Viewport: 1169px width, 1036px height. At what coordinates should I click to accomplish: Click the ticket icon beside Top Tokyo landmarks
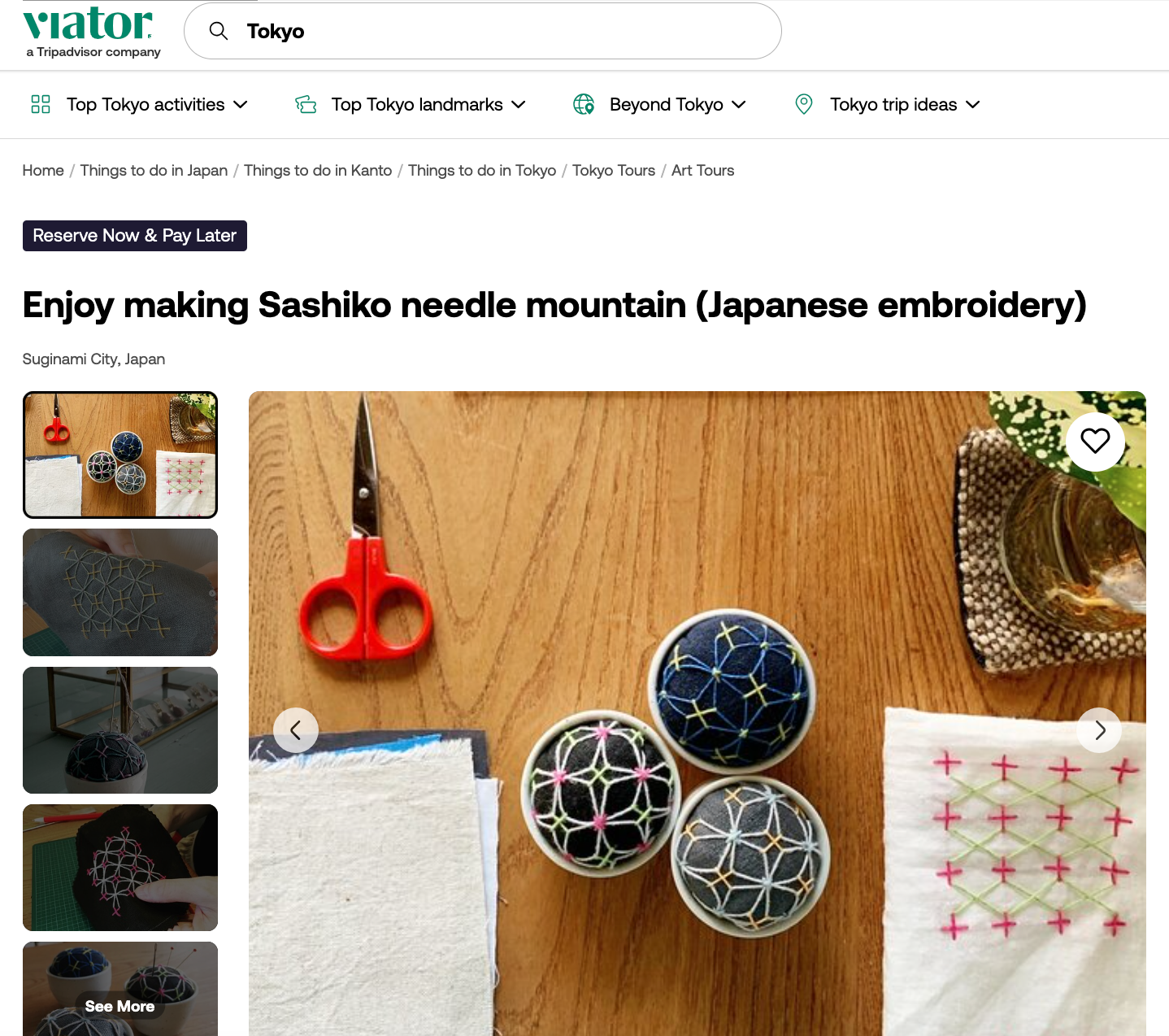click(306, 104)
